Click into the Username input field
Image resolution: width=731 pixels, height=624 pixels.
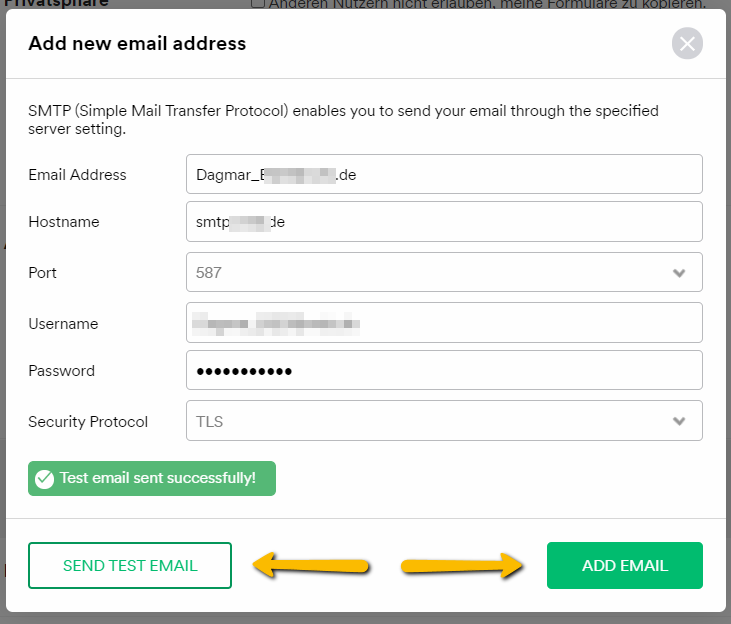(x=444, y=323)
